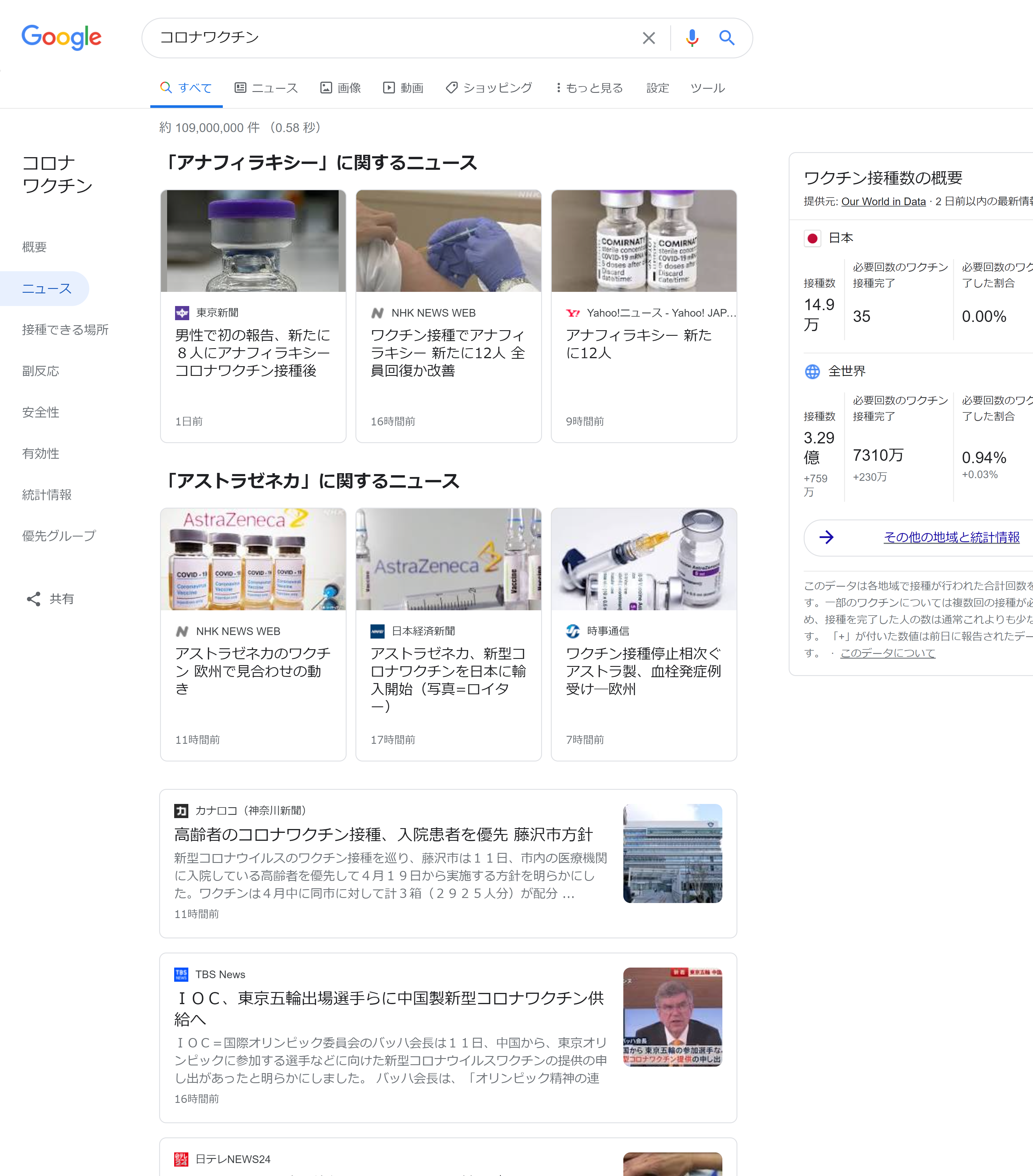The height and width of the screenshot is (1176, 1033).
Task: Select 優先グループ in the sidebar
Action: pyautogui.click(x=59, y=536)
